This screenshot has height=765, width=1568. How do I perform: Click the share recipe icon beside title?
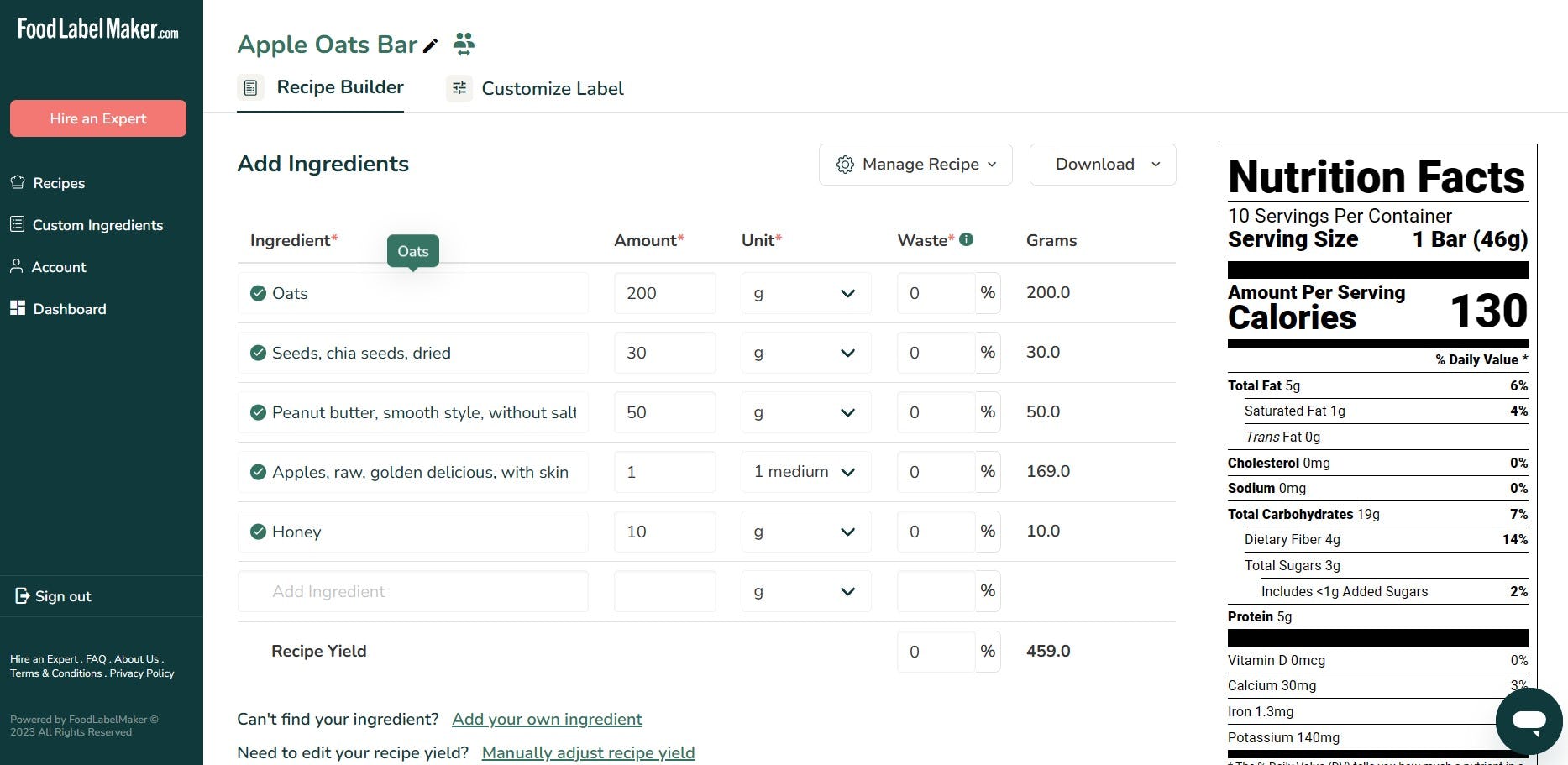click(464, 45)
